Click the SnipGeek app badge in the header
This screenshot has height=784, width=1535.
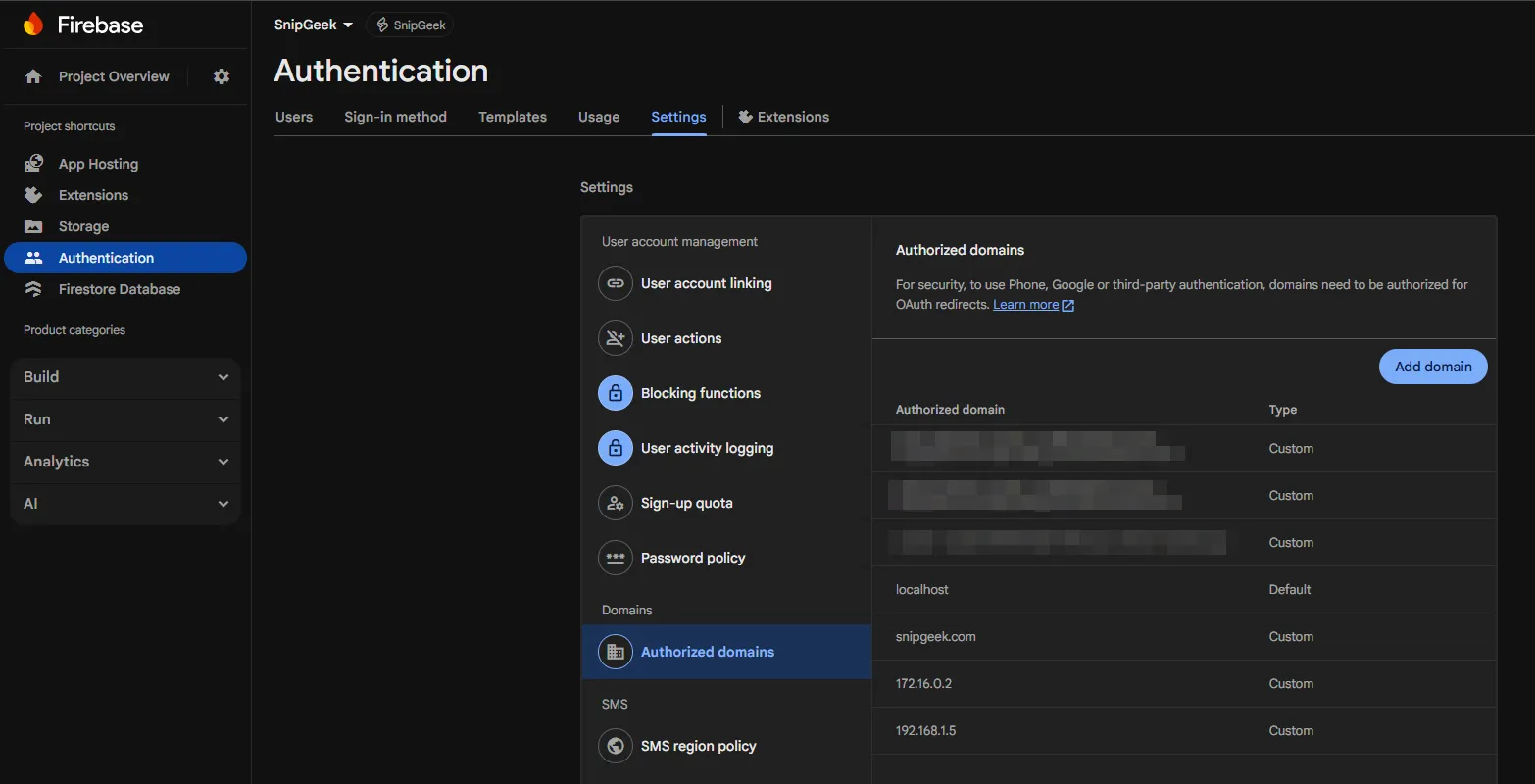[x=410, y=24]
